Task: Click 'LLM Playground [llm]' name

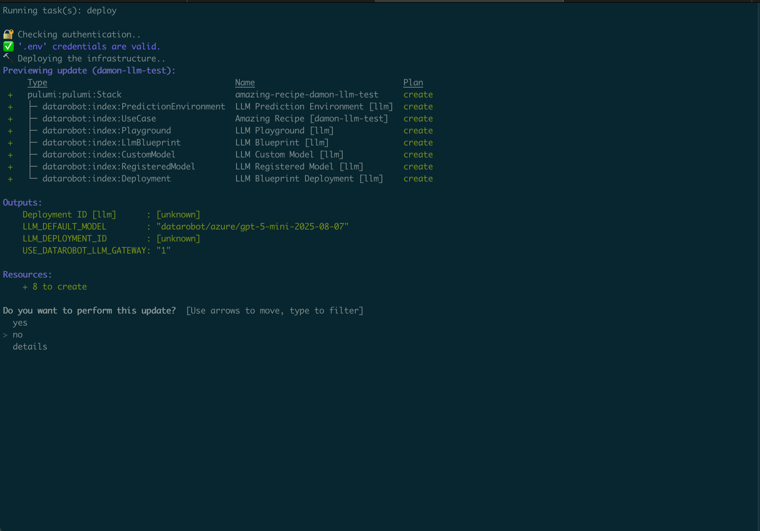Action: click(x=285, y=131)
